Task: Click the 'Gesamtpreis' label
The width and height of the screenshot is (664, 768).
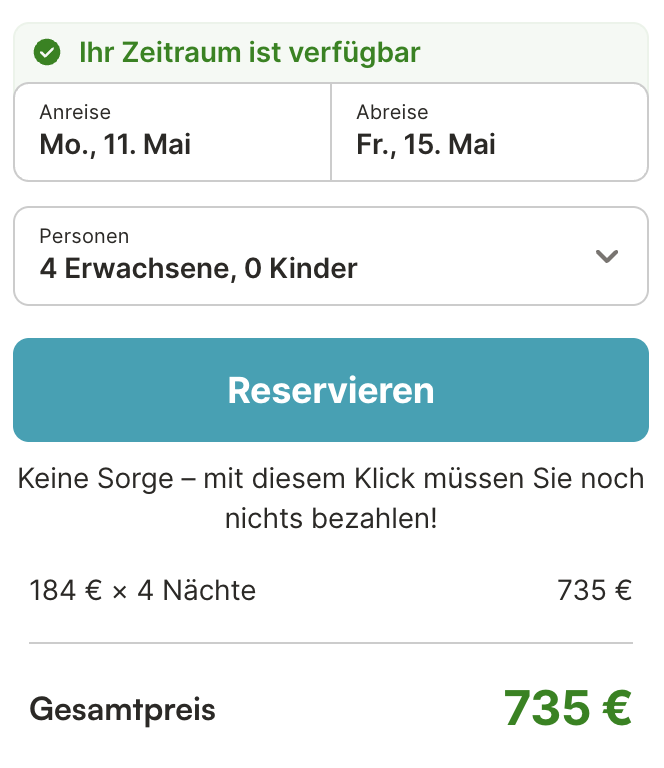Action: coord(122,710)
